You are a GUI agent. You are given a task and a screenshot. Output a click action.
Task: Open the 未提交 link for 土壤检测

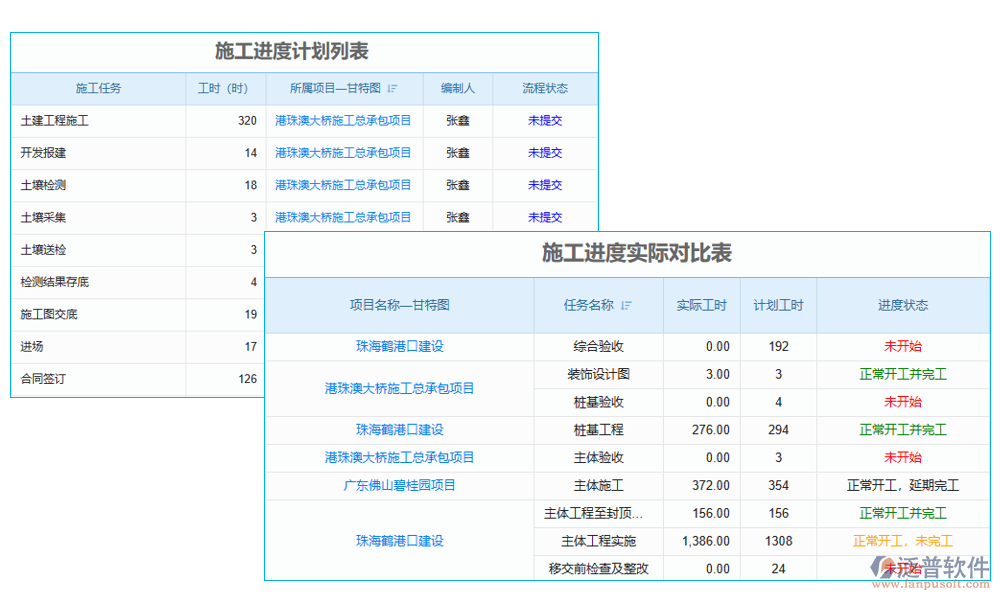pos(544,185)
